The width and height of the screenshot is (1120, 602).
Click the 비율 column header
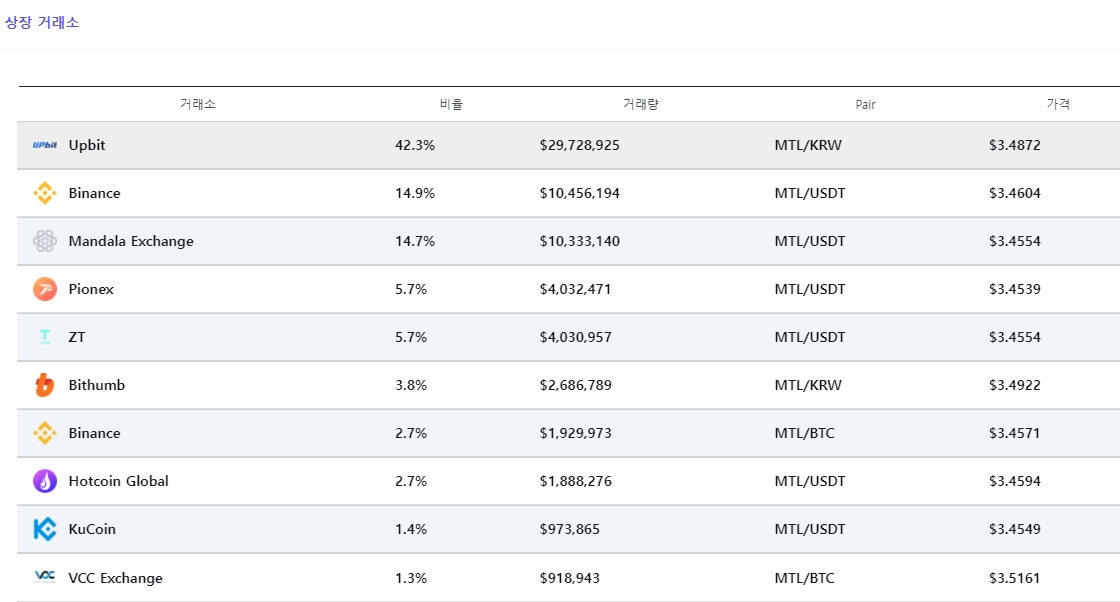pyautogui.click(x=451, y=104)
